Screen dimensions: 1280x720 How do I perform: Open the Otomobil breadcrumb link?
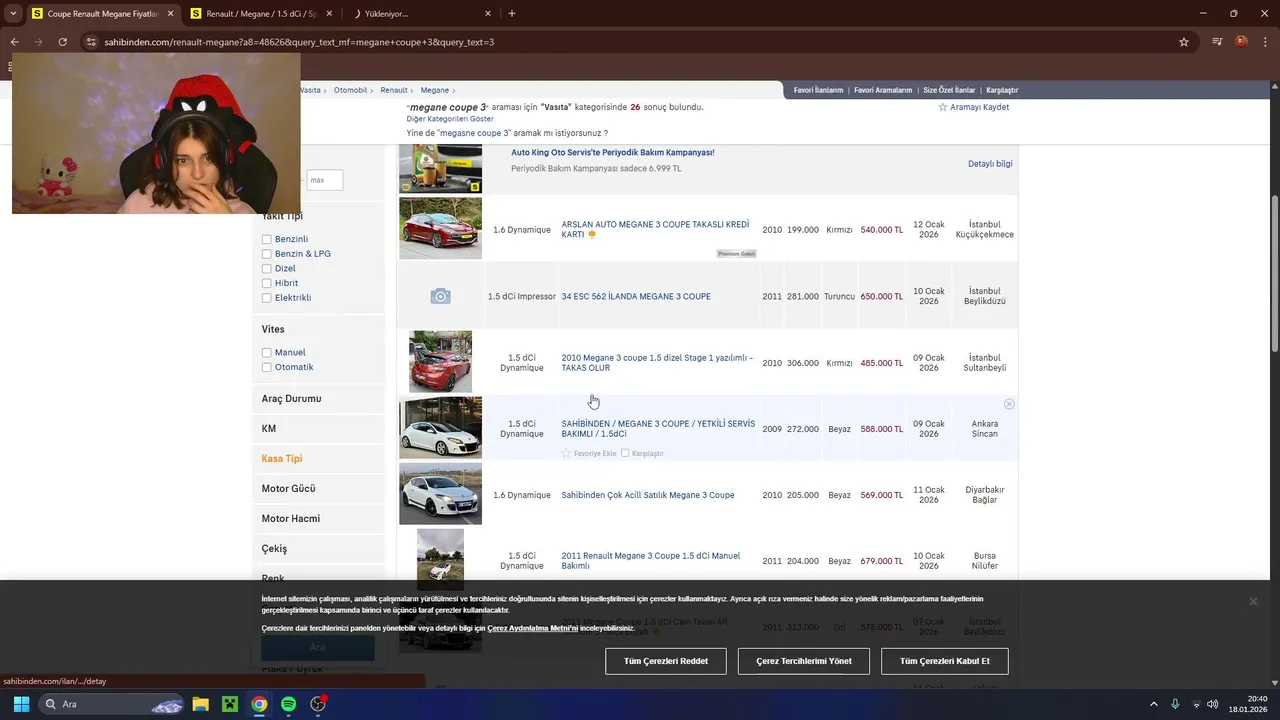351,90
